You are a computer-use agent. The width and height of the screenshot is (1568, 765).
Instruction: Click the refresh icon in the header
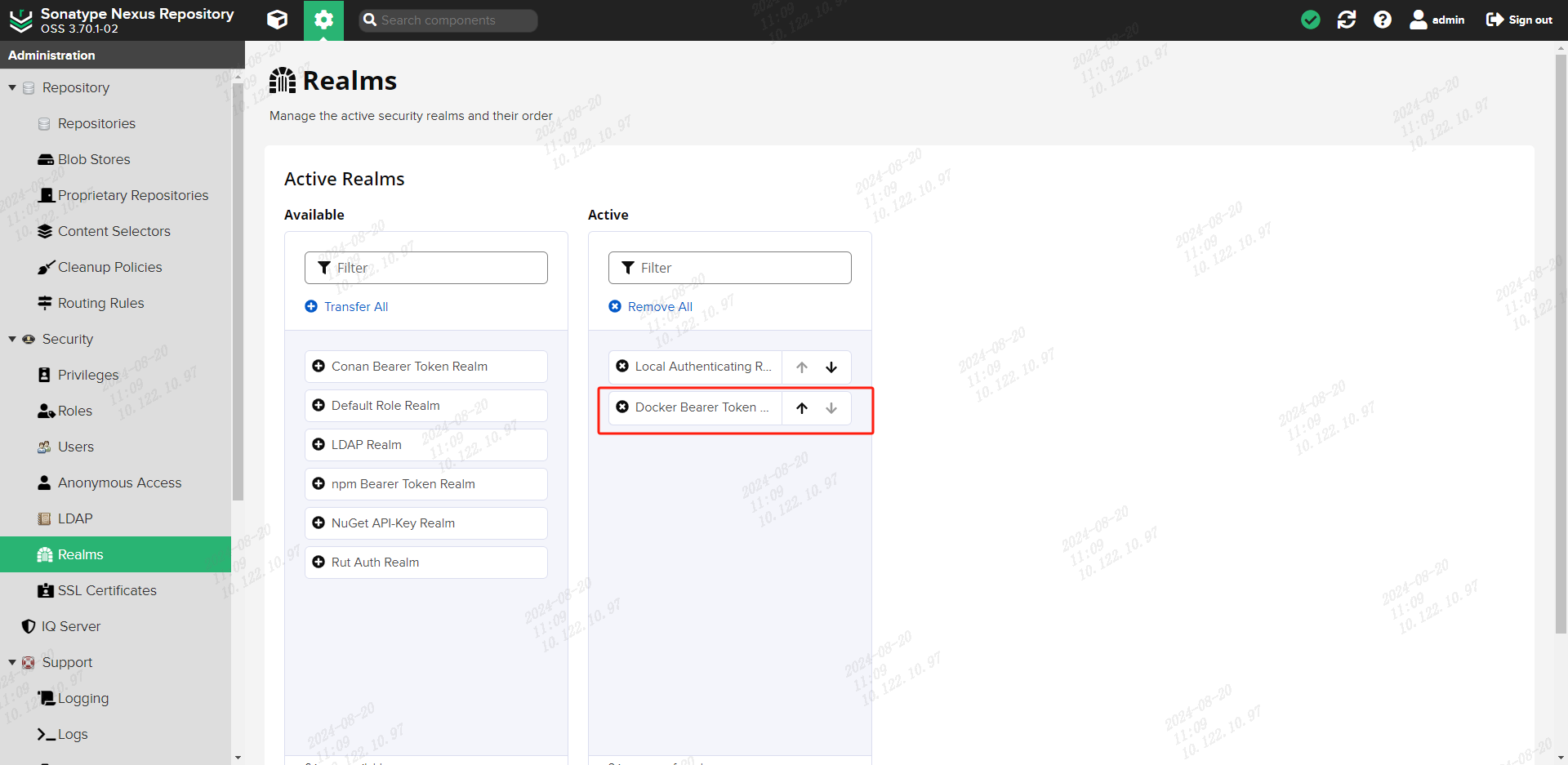tap(1347, 20)
